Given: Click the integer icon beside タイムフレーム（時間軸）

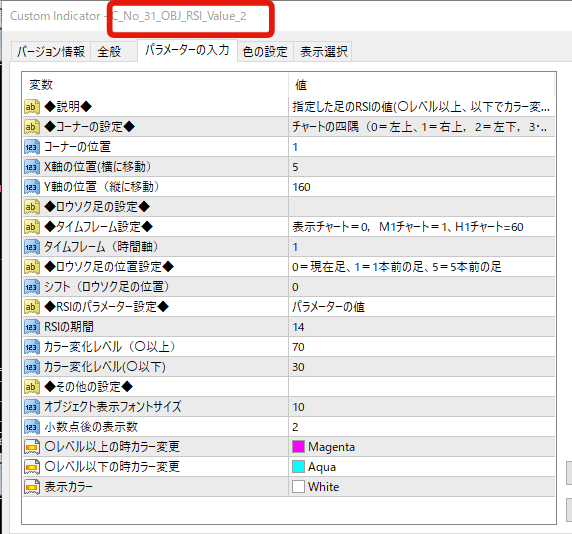Looking at the screenshot, I should (x=32, y=247).
